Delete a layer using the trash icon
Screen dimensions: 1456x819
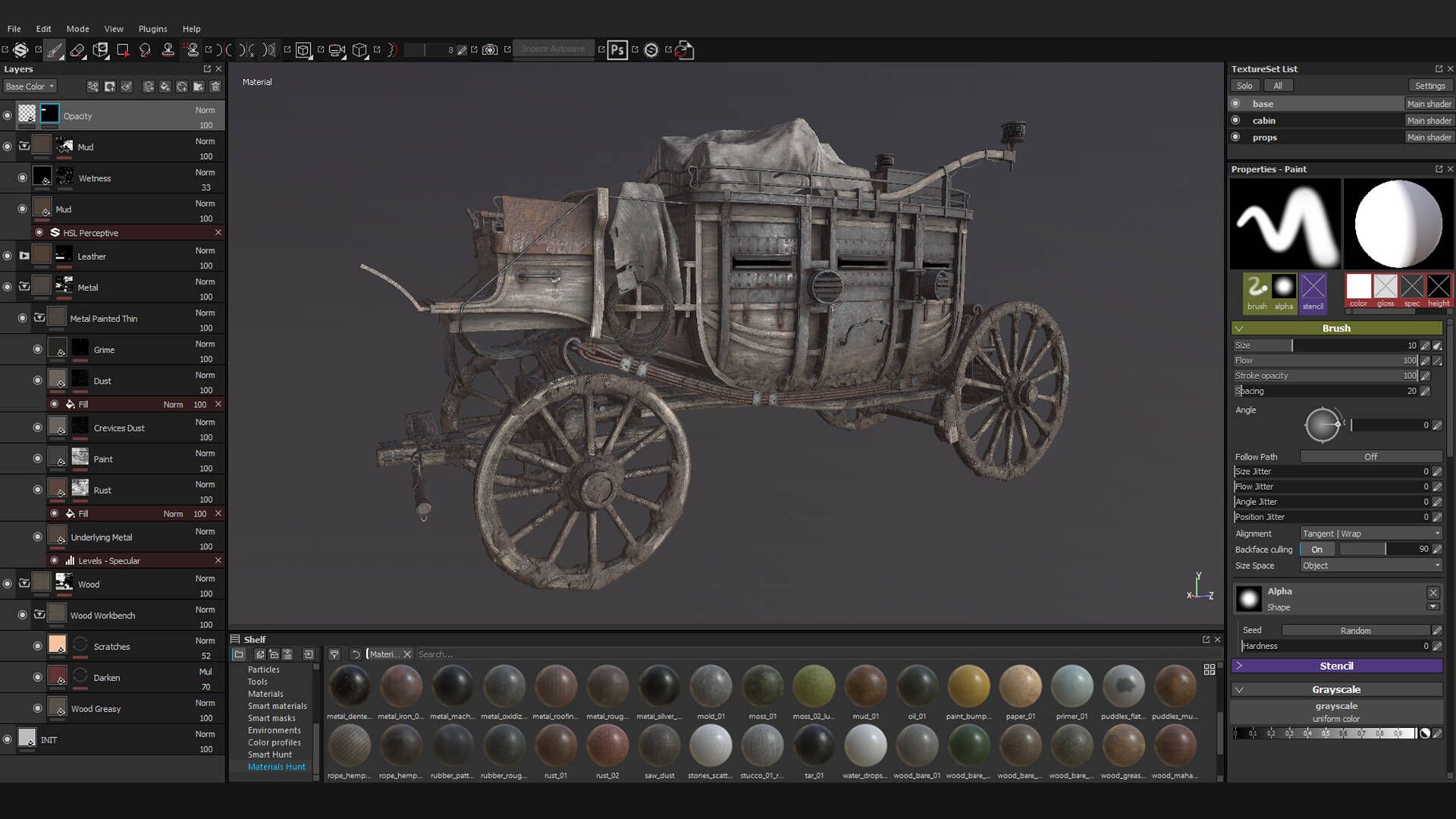215,86
